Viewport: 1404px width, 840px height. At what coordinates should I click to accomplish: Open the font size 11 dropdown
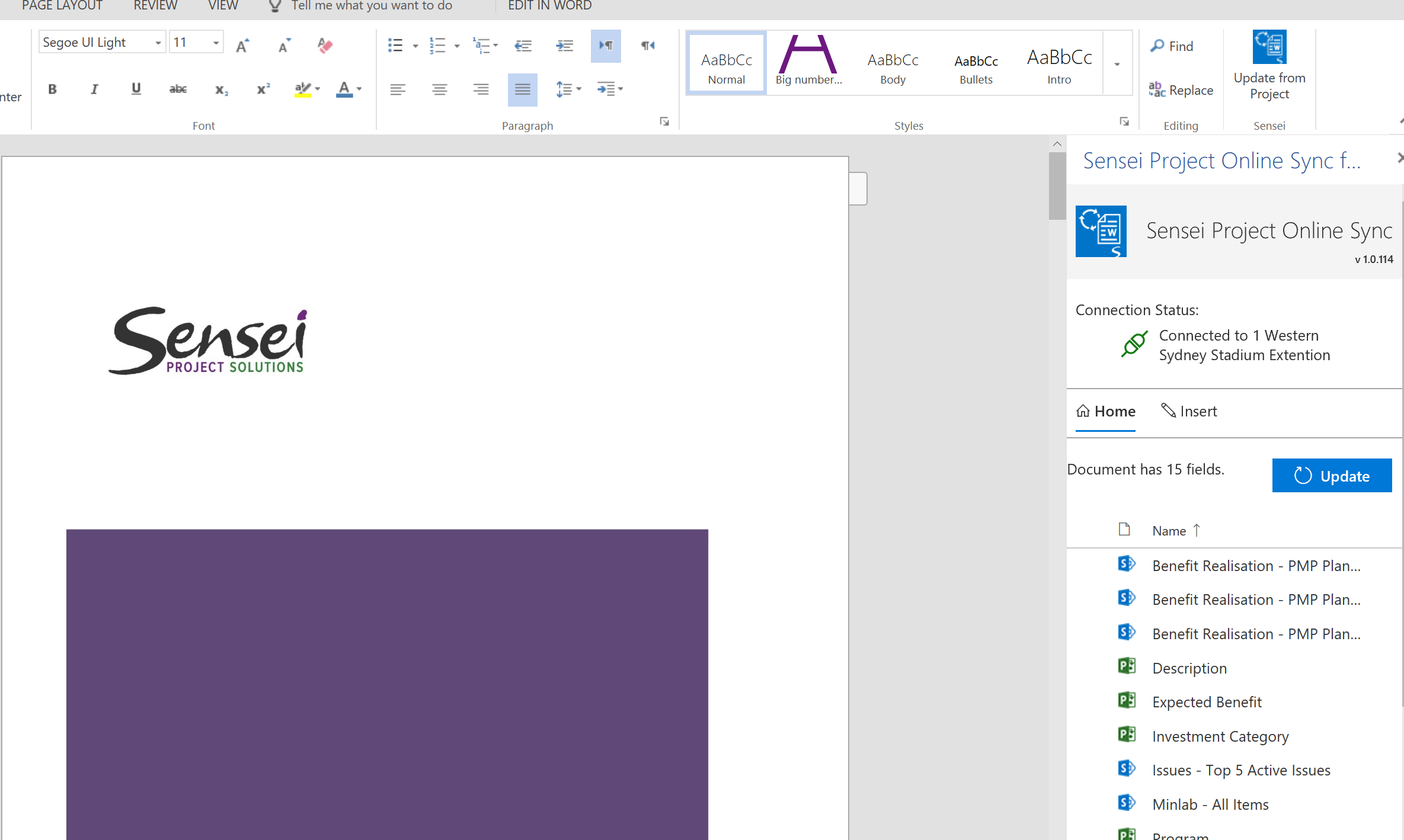click(x=216, y=43)
